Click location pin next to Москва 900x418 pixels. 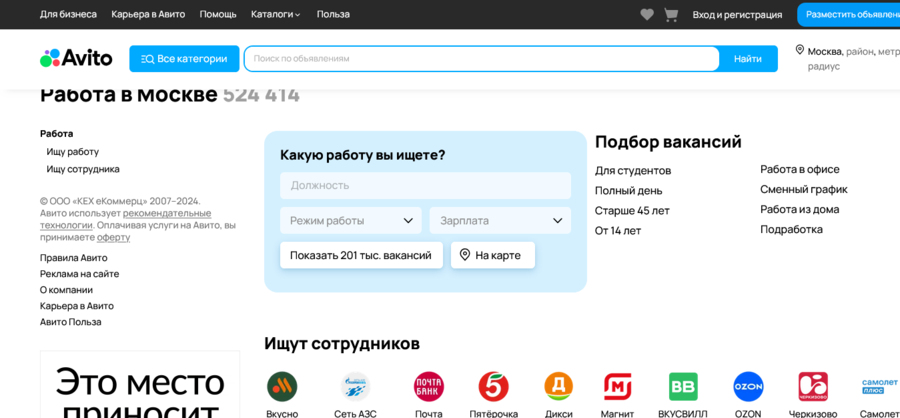pos(800,50)
